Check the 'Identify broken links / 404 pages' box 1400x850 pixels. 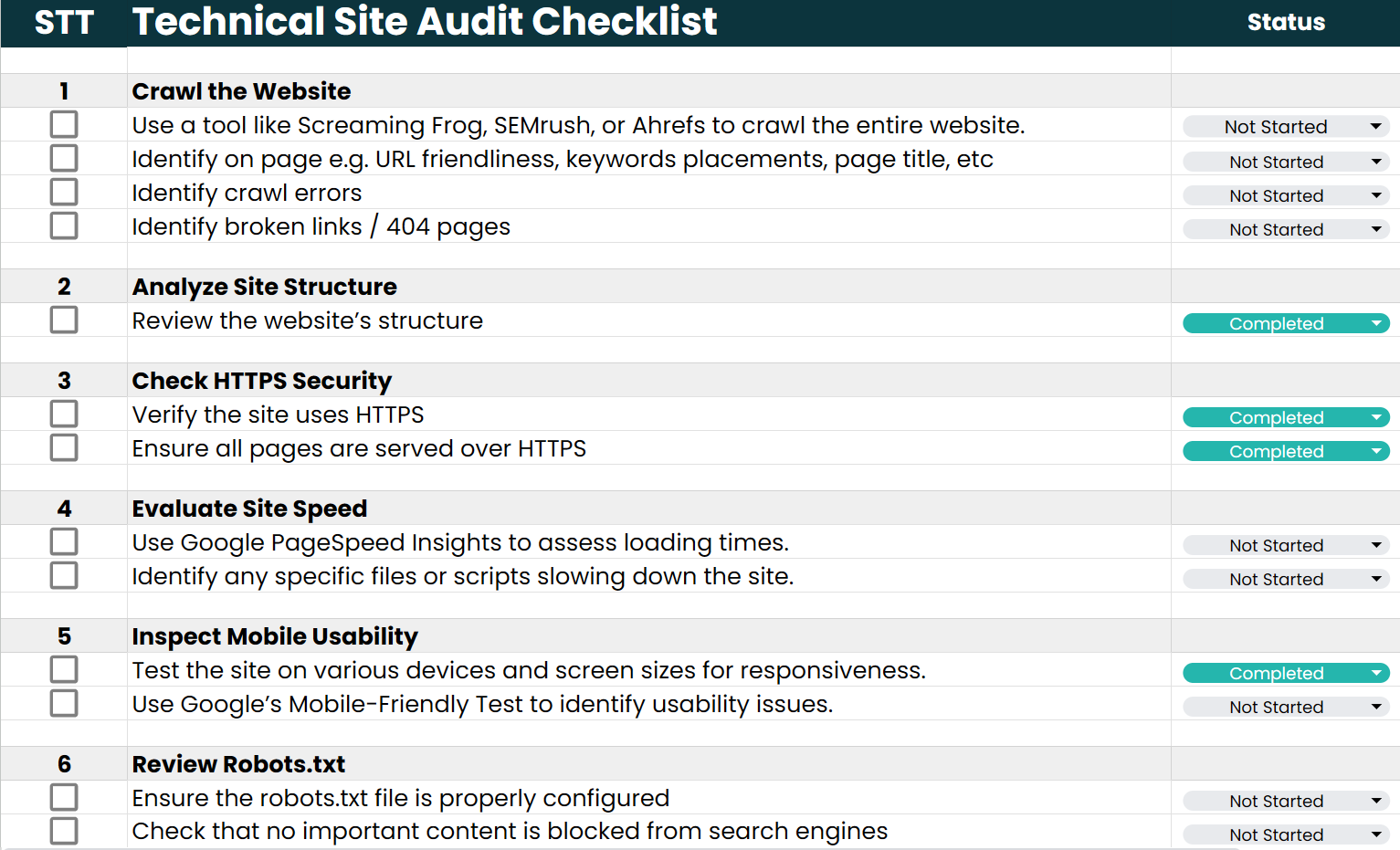pyautogui.click(x=64, y=226)
